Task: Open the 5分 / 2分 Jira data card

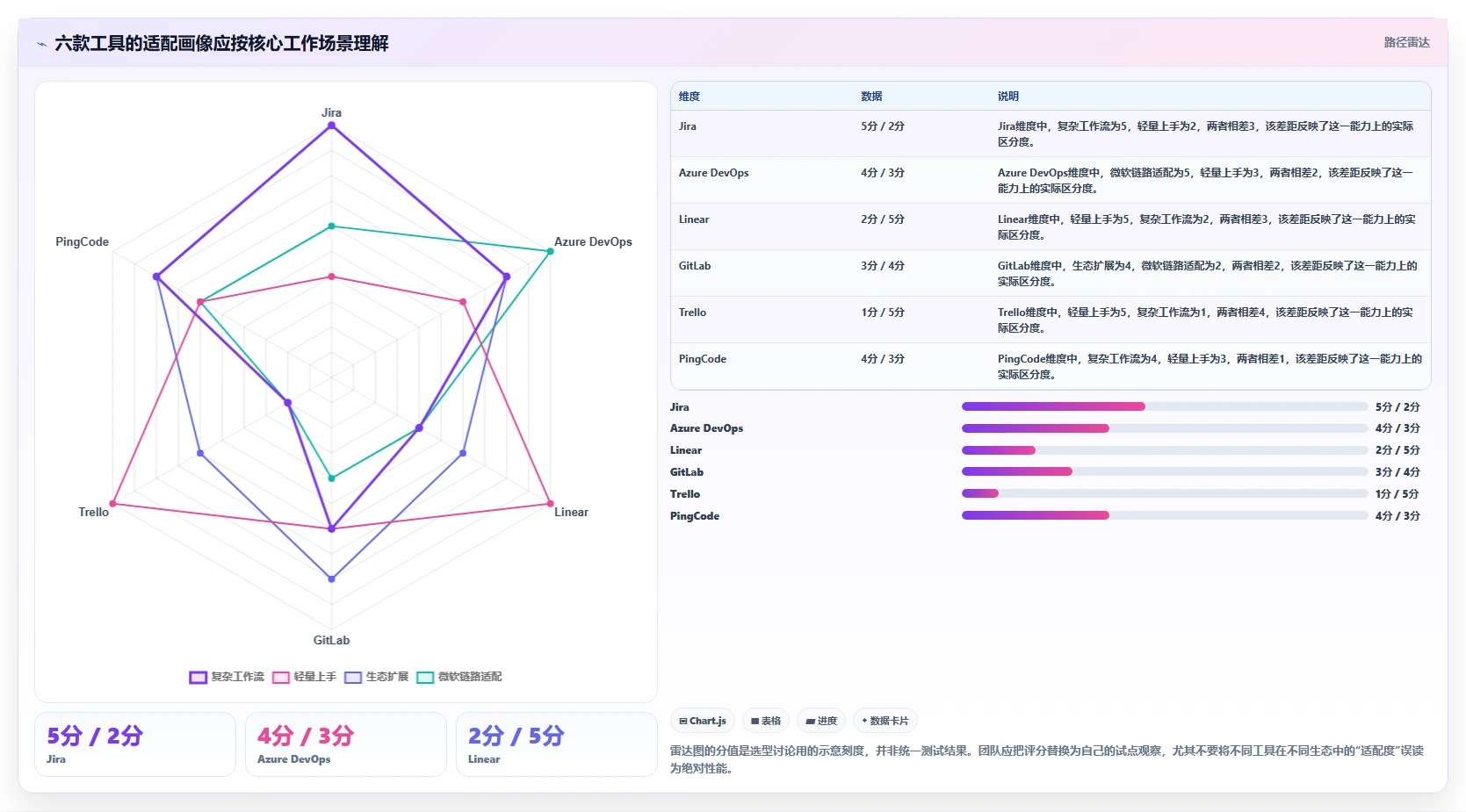Action: [x=135, y=744]
